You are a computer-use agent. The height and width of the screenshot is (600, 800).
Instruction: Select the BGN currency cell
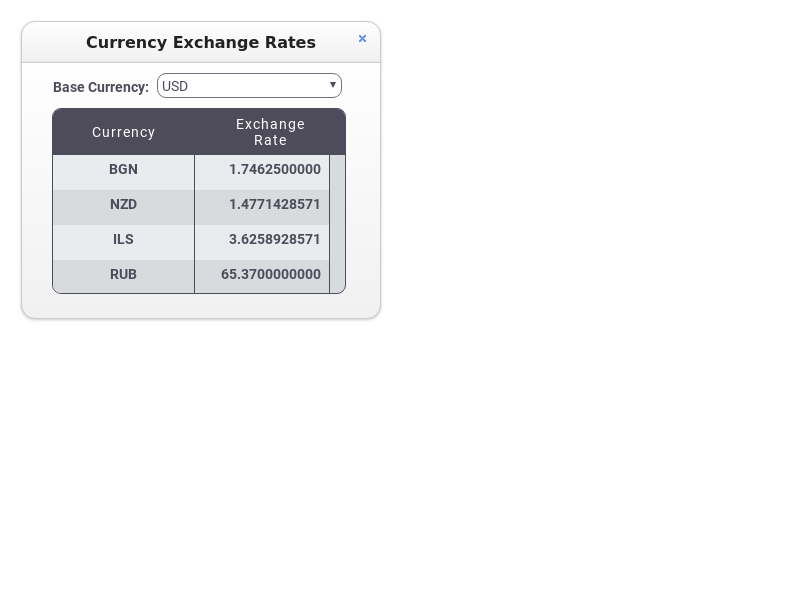pos(123,170)
